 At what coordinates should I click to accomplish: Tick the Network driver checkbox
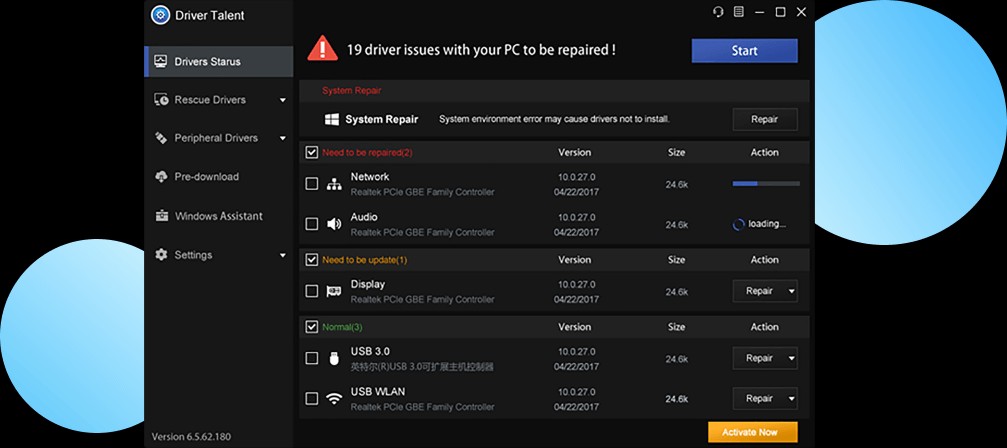click(312, 184)
